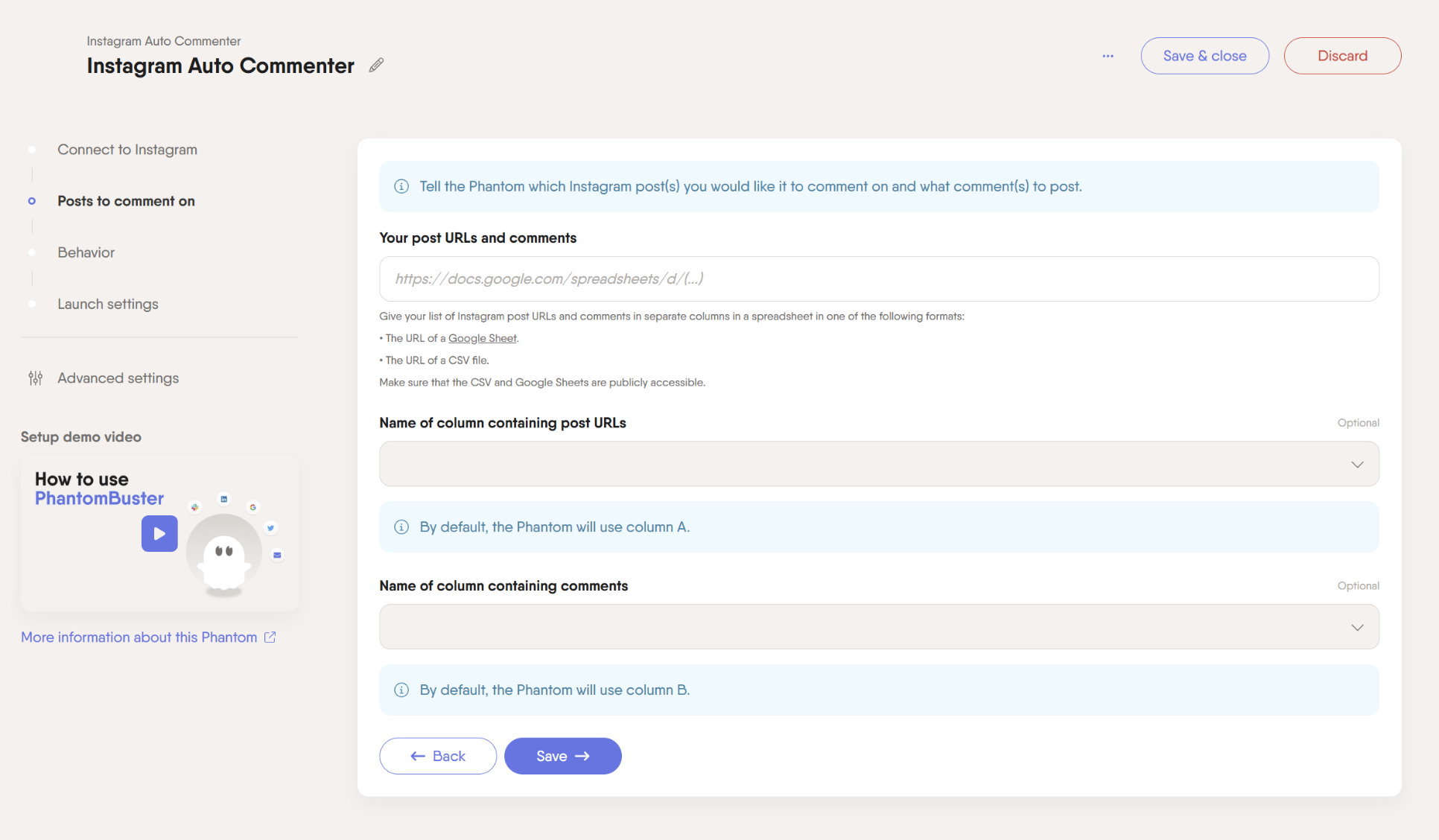Click the Back button
The width and height of the screenshot is (1439, 840).
click(438, 756)
